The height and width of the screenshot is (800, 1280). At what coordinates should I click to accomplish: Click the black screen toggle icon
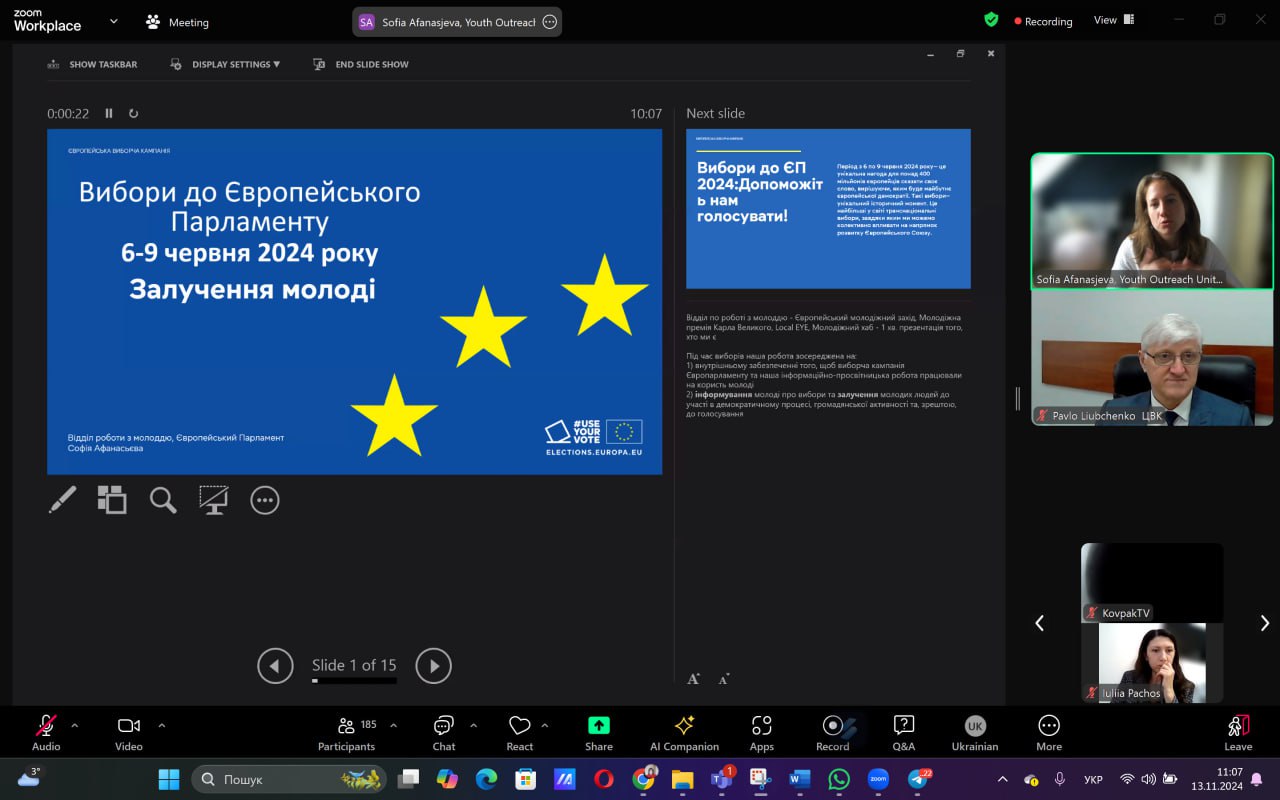[213, 500]
